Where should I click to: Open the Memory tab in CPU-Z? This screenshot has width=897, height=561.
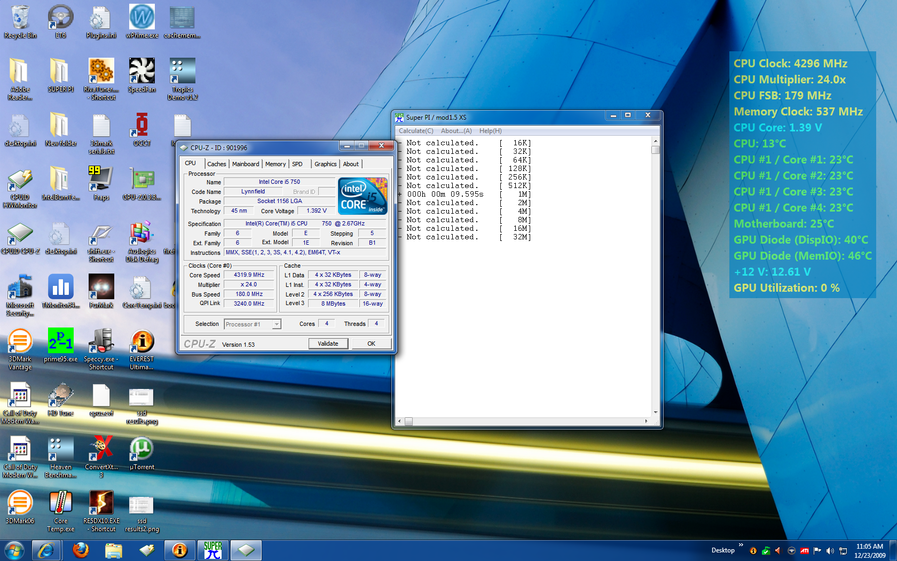click(x=275, y=164)
